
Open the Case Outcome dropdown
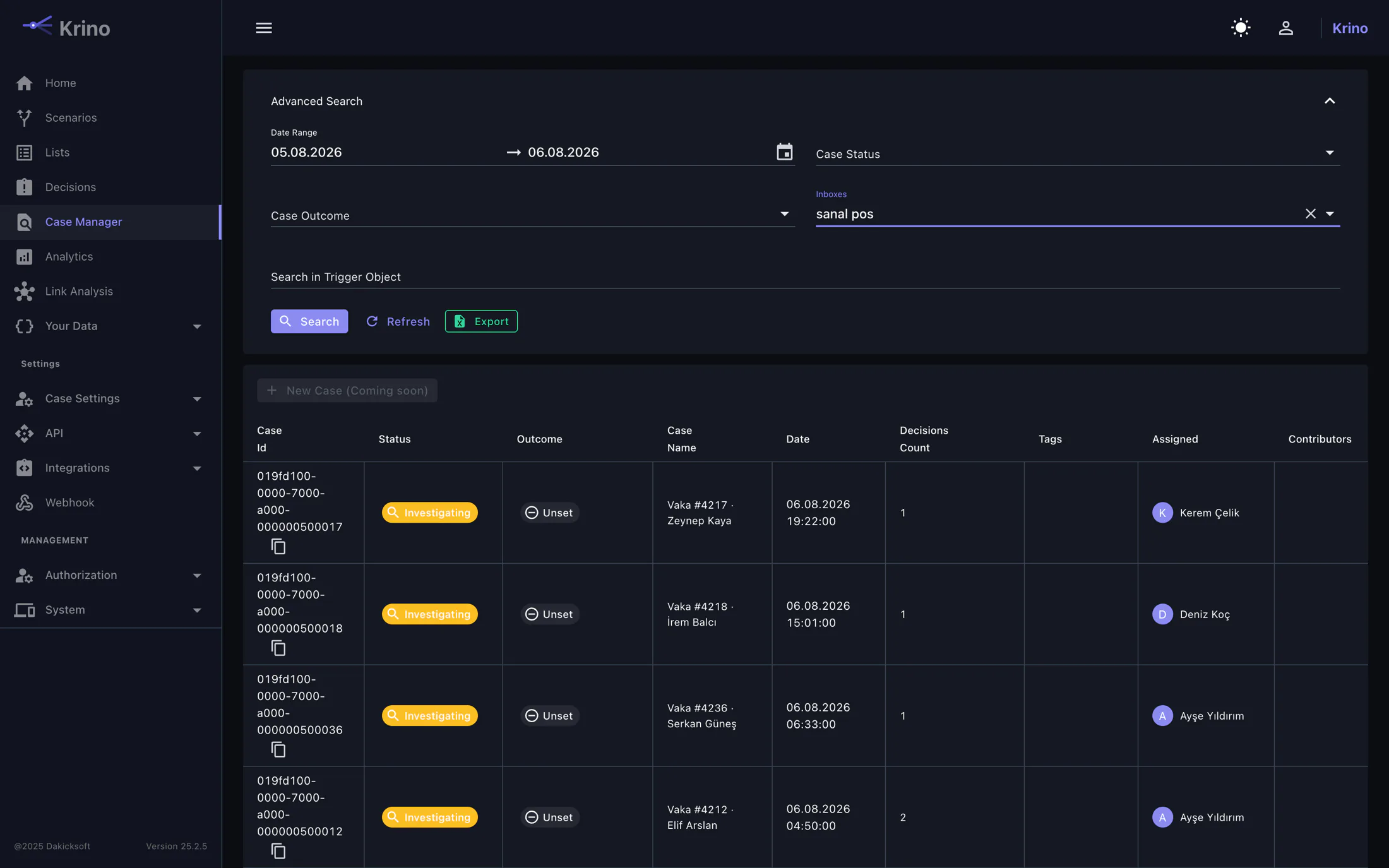[532, 215]
